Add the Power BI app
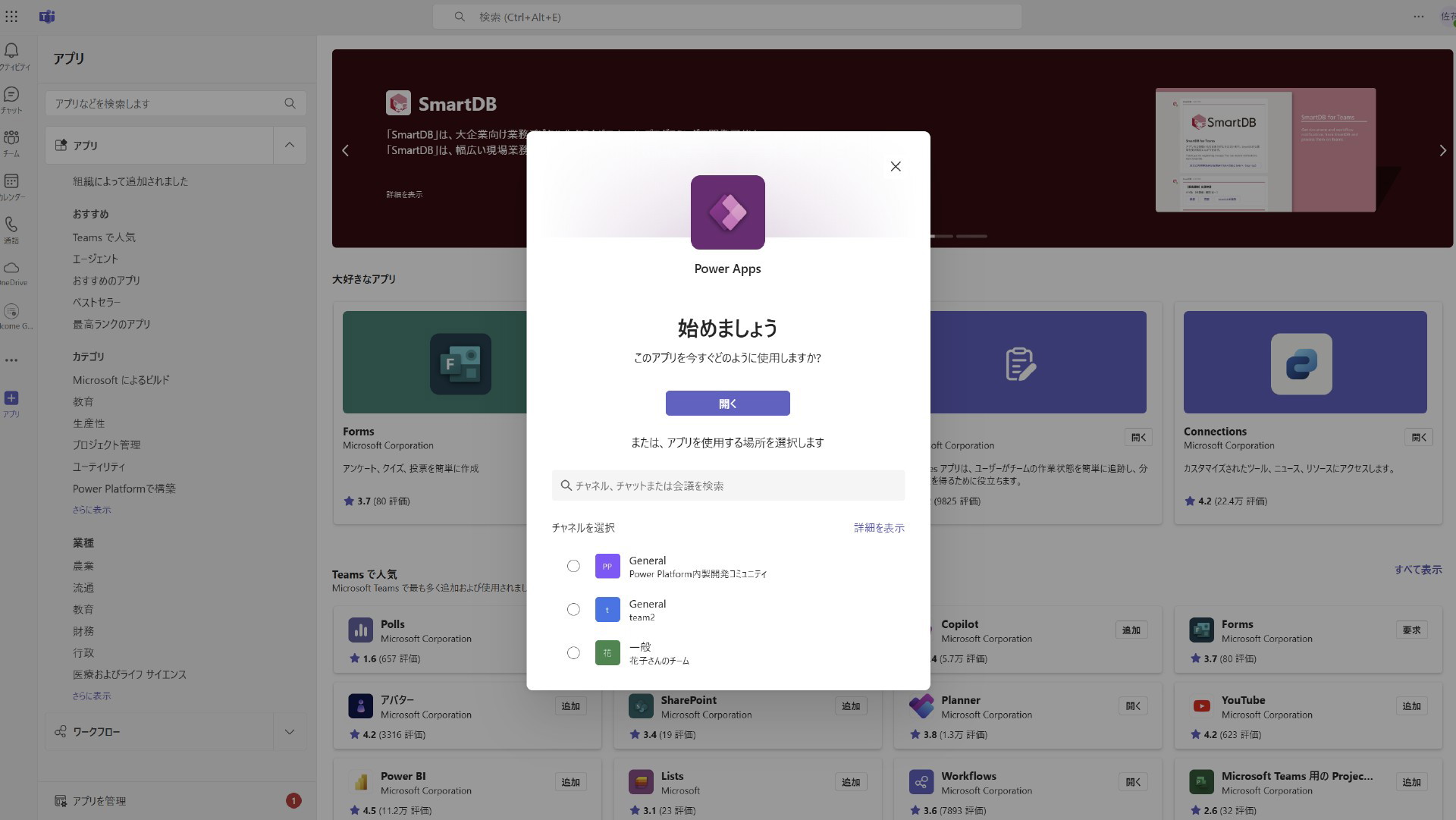Viewport: 1456px width, 820px height. tap(570, 782)
